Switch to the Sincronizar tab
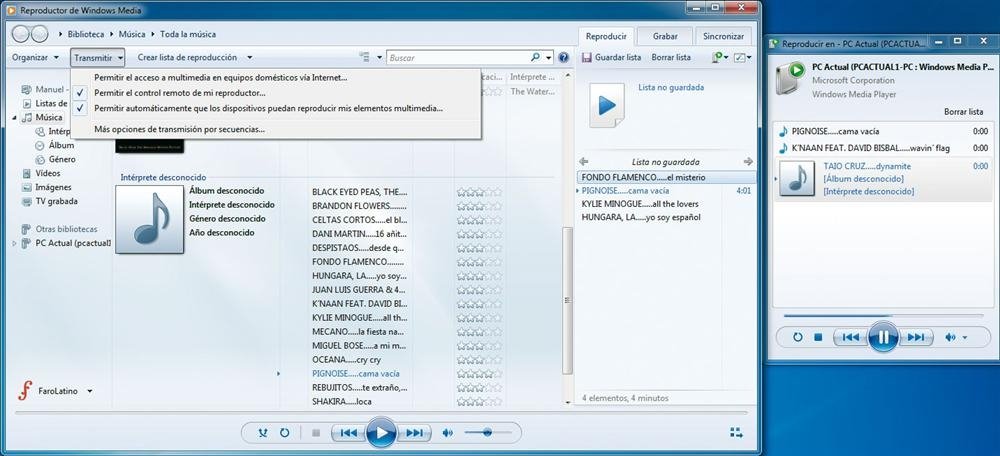This screenshot has height=456, width=1000. (x=723, y=36)
